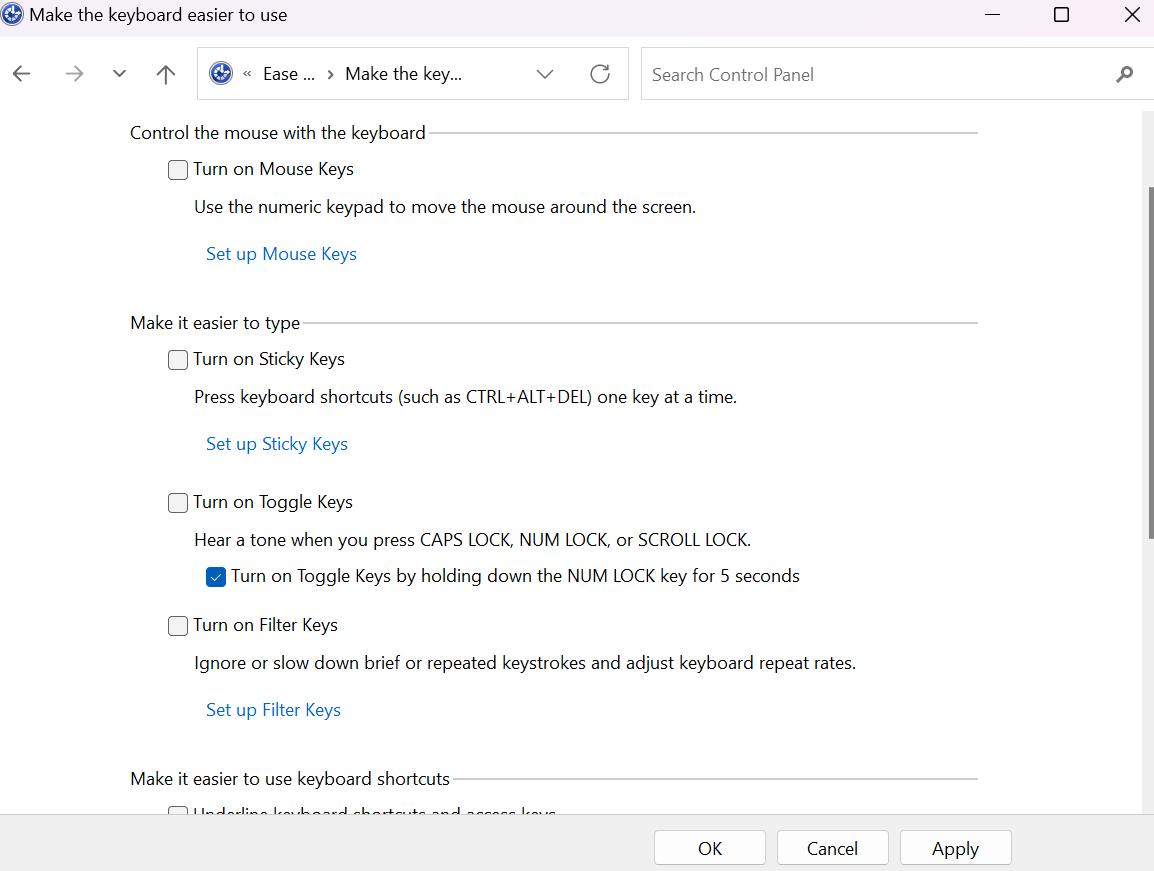Open the address bar breadcrumb dropdown
The height and width of the screenshot is (871, 1154).
545,73
